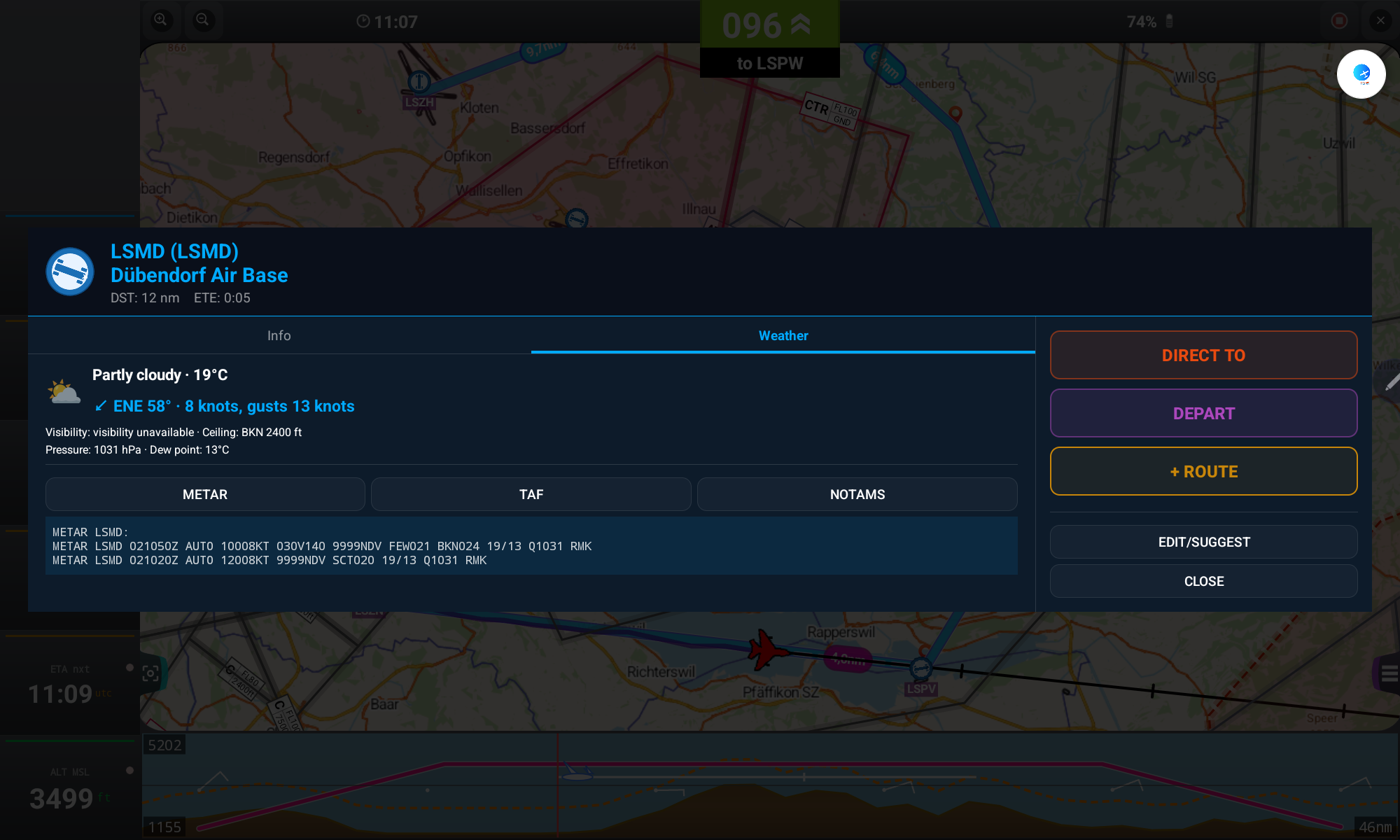Open the hamburger menu on right edge
This screenshot has width=1400, height=840.
[x=1389, y=673]
